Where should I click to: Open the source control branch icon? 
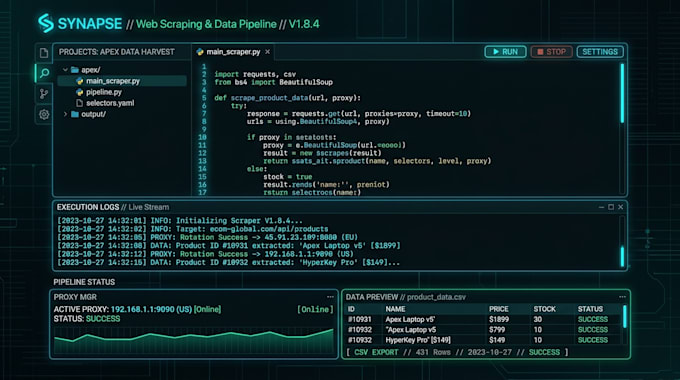pyautogui.click(x=44, y=94)
